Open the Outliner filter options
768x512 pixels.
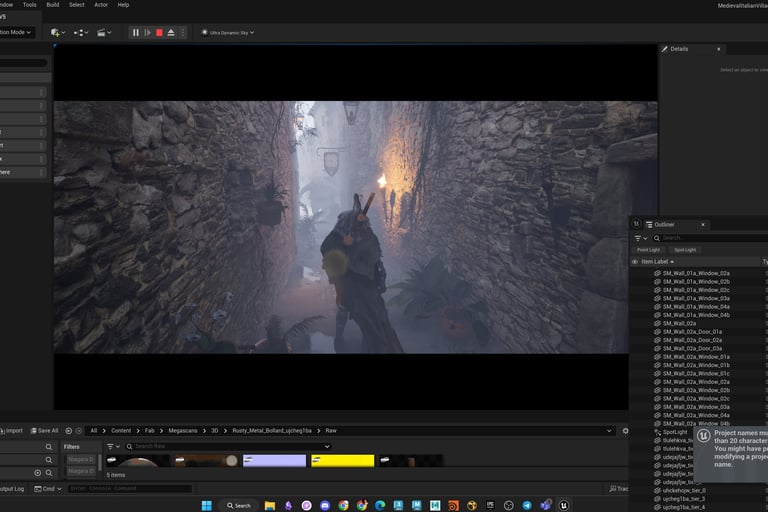tap(640, 238)
